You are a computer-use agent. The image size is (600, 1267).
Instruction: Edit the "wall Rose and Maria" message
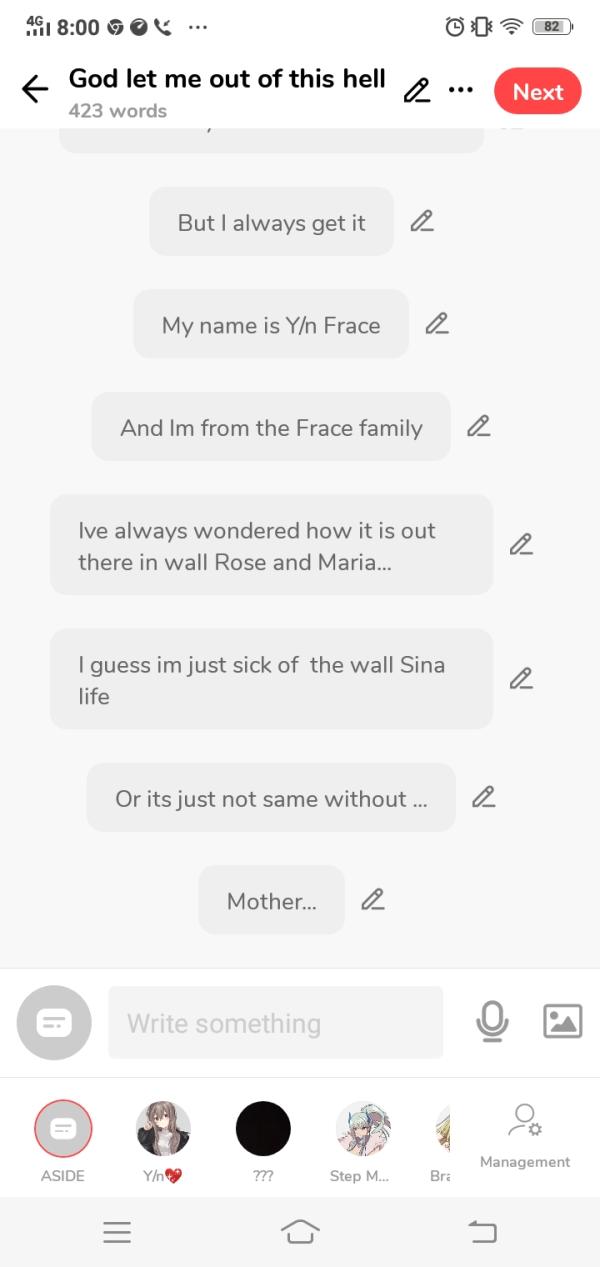click(521, 545)
